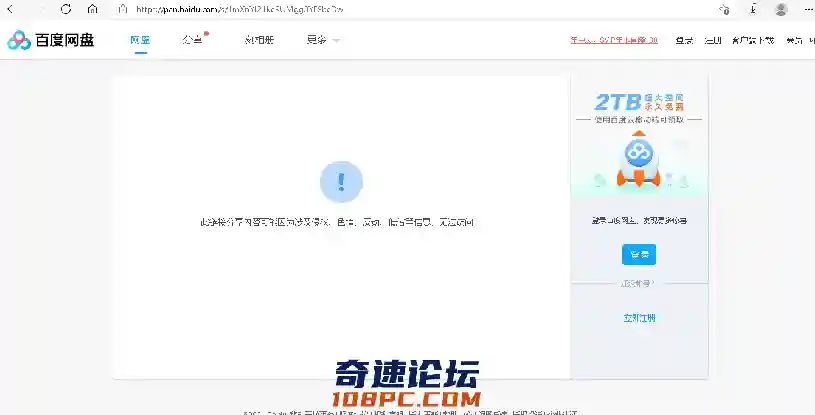Go back using the browser back arrow
815x415 pixels.
point(9,9)
